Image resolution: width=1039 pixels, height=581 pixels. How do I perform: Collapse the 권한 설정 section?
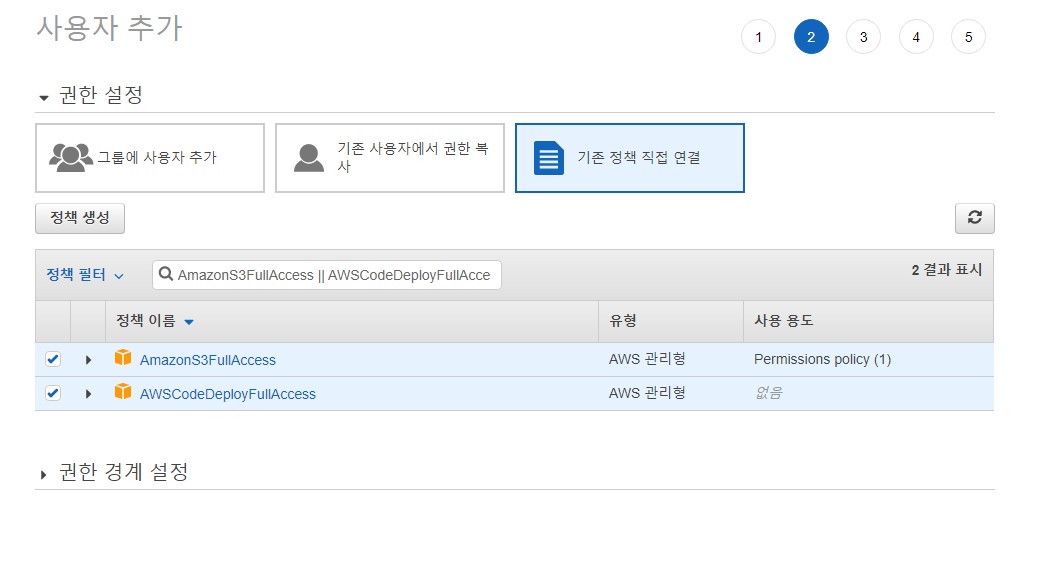click(44, 98)
